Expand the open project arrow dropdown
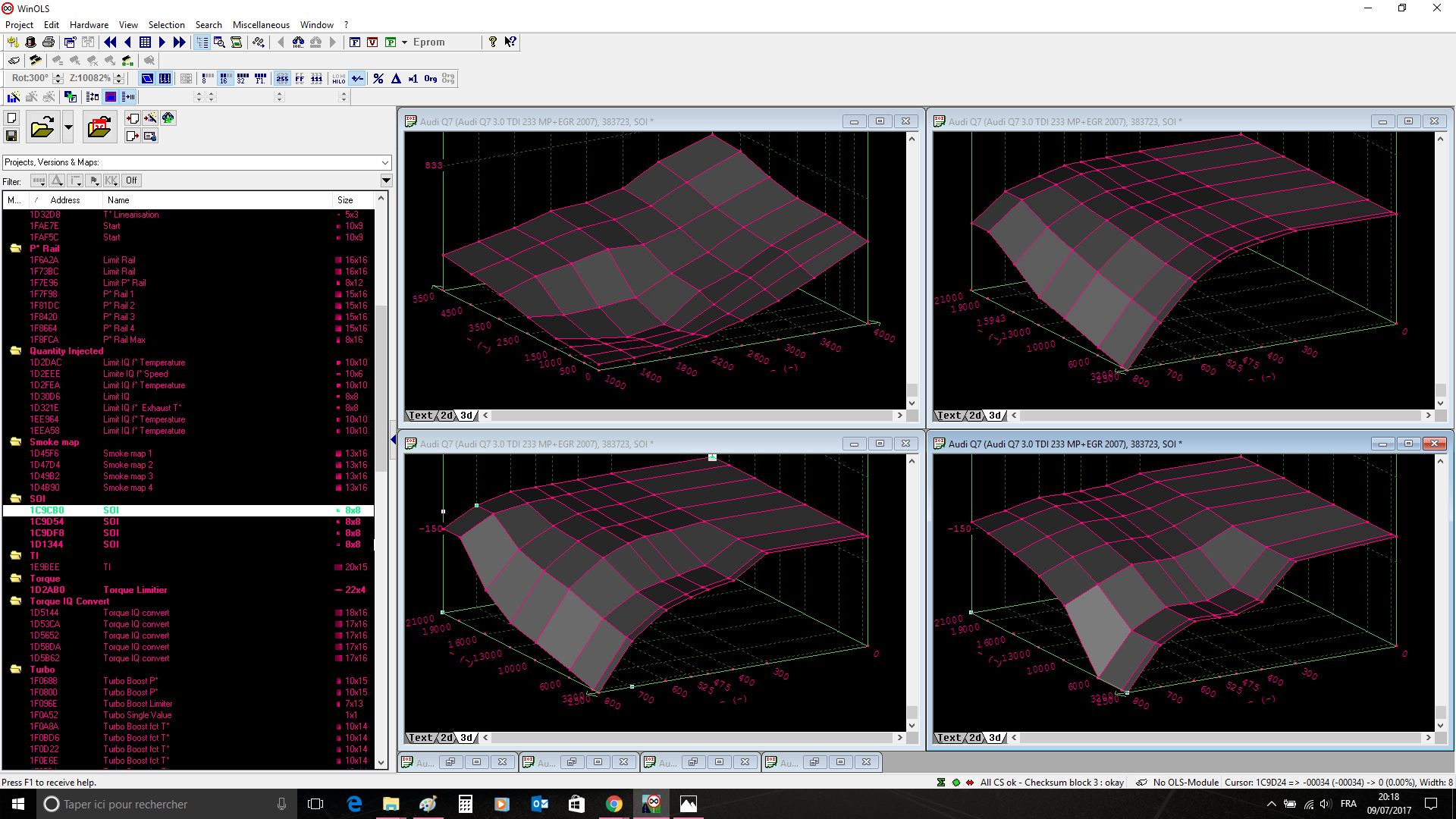Viewport: 1456px width, 819px height. (68, 127)
